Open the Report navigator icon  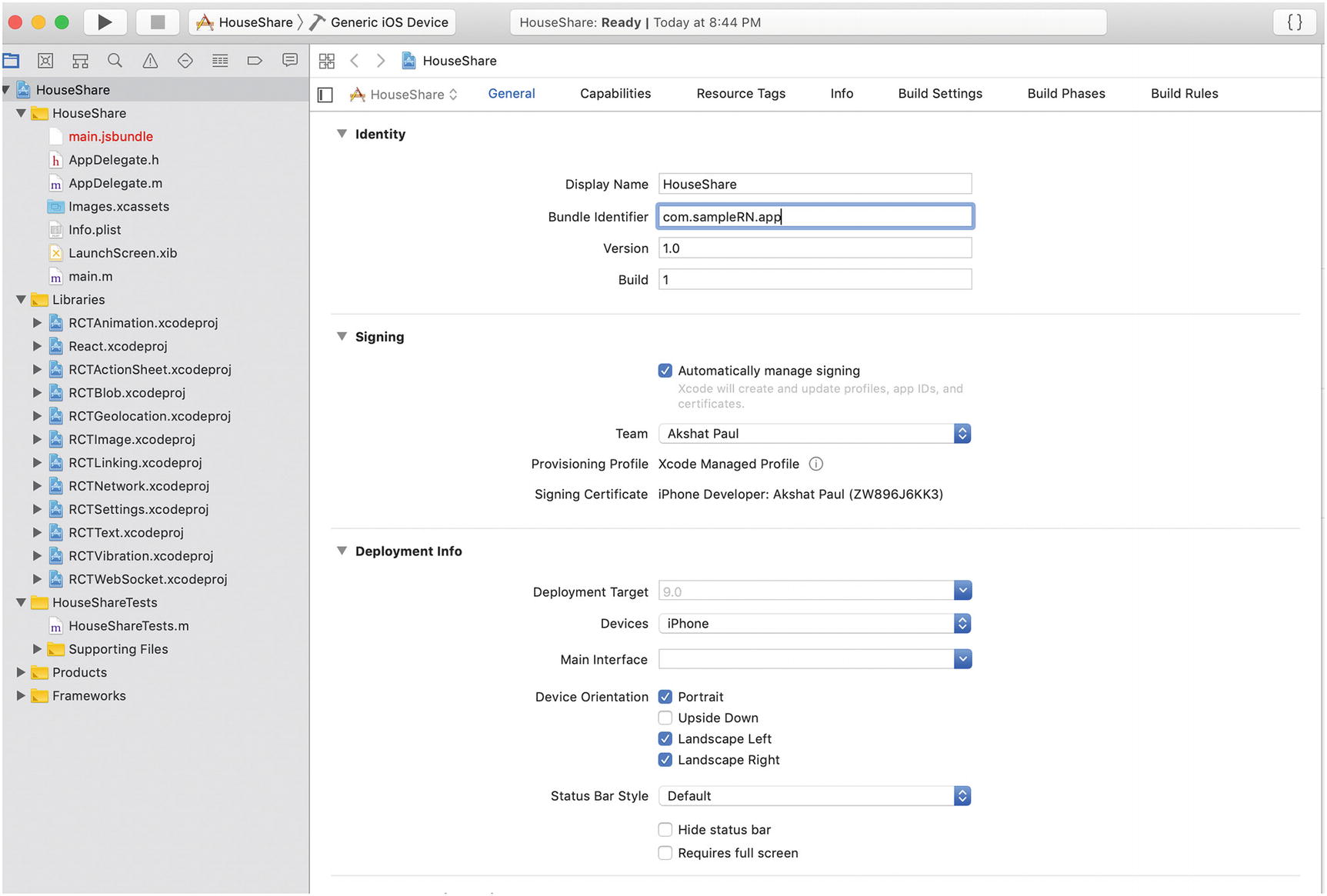click(290, 61)
